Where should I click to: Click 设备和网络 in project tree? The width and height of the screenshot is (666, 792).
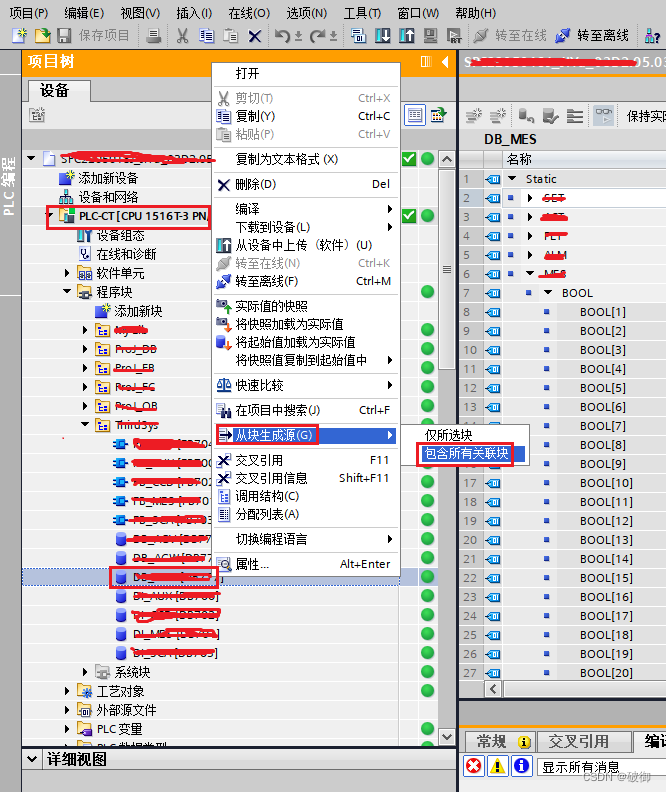point(108,197)
